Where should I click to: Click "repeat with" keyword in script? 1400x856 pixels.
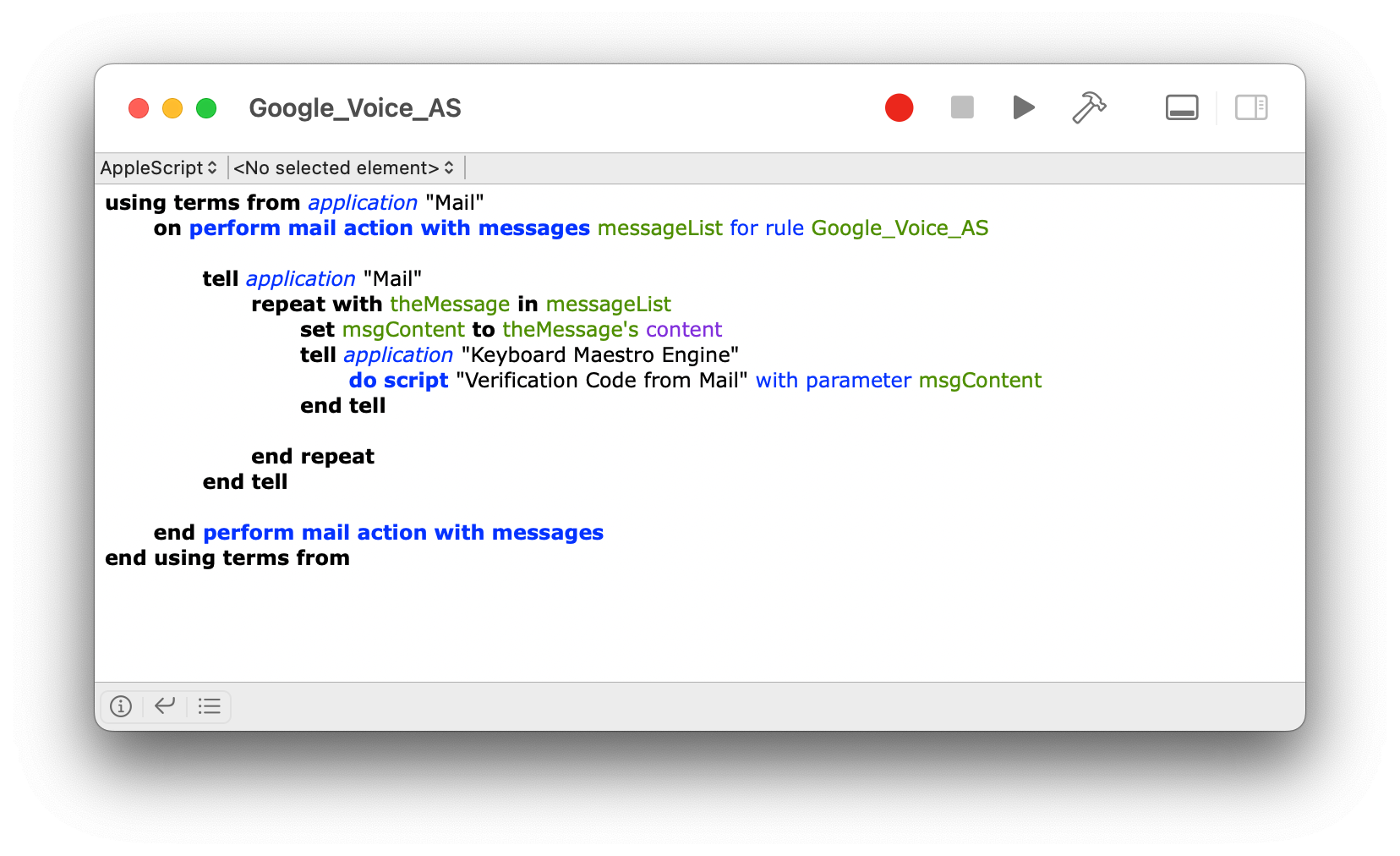[x=317, y=305]
